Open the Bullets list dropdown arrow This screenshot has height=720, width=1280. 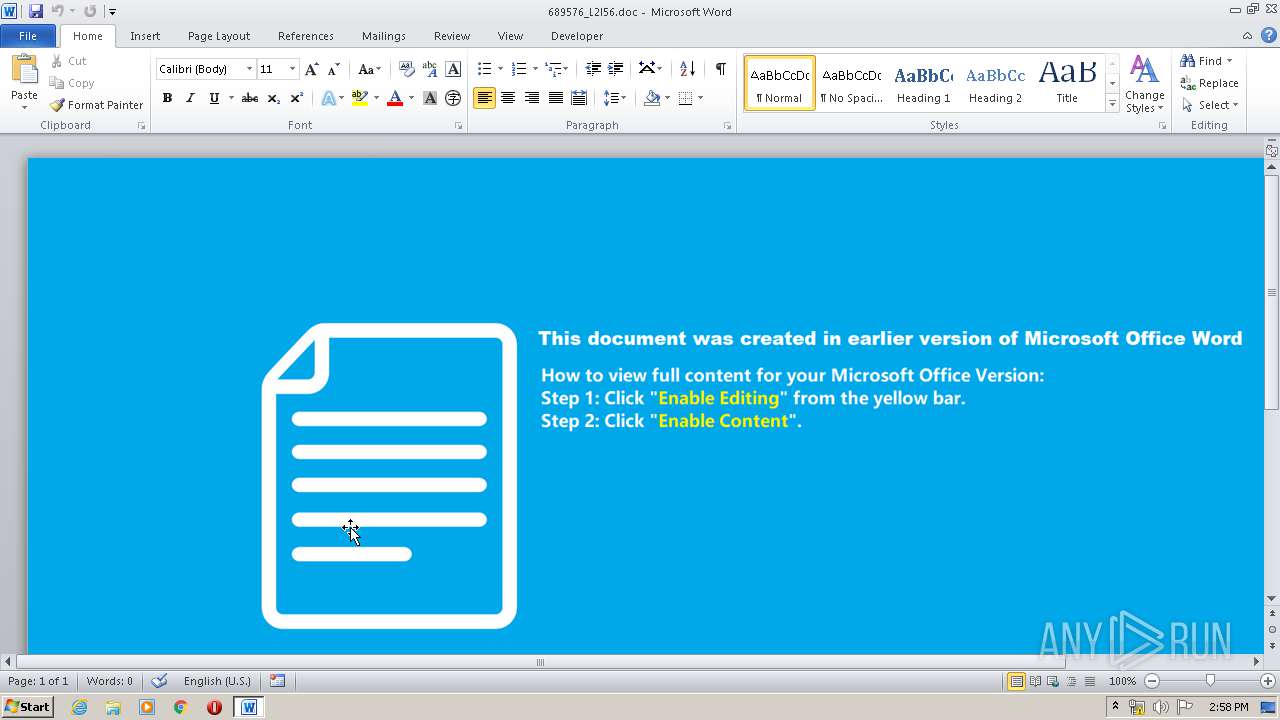click(x=501, y=69)
